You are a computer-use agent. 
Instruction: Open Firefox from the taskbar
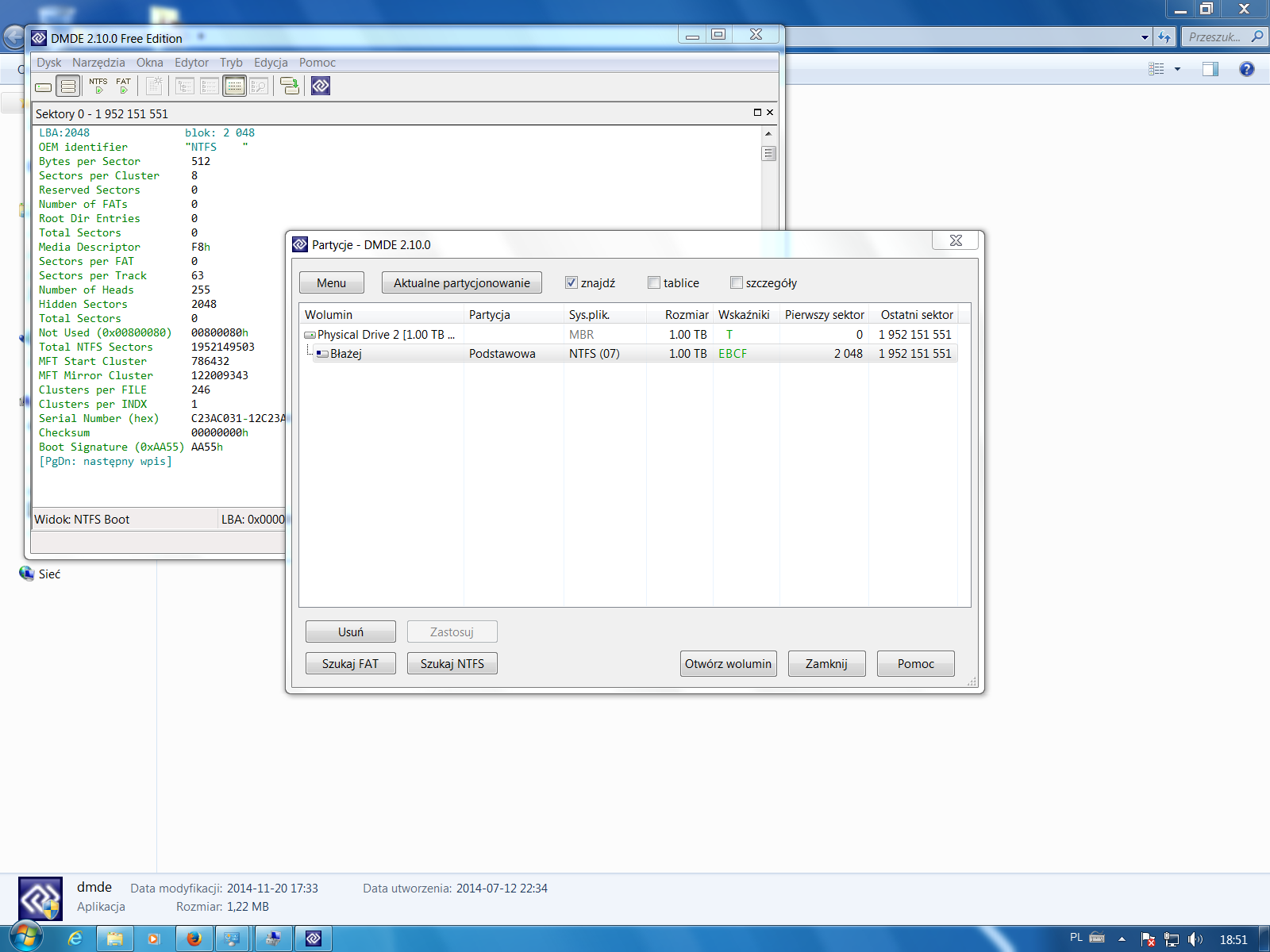(x=194, y=939)
